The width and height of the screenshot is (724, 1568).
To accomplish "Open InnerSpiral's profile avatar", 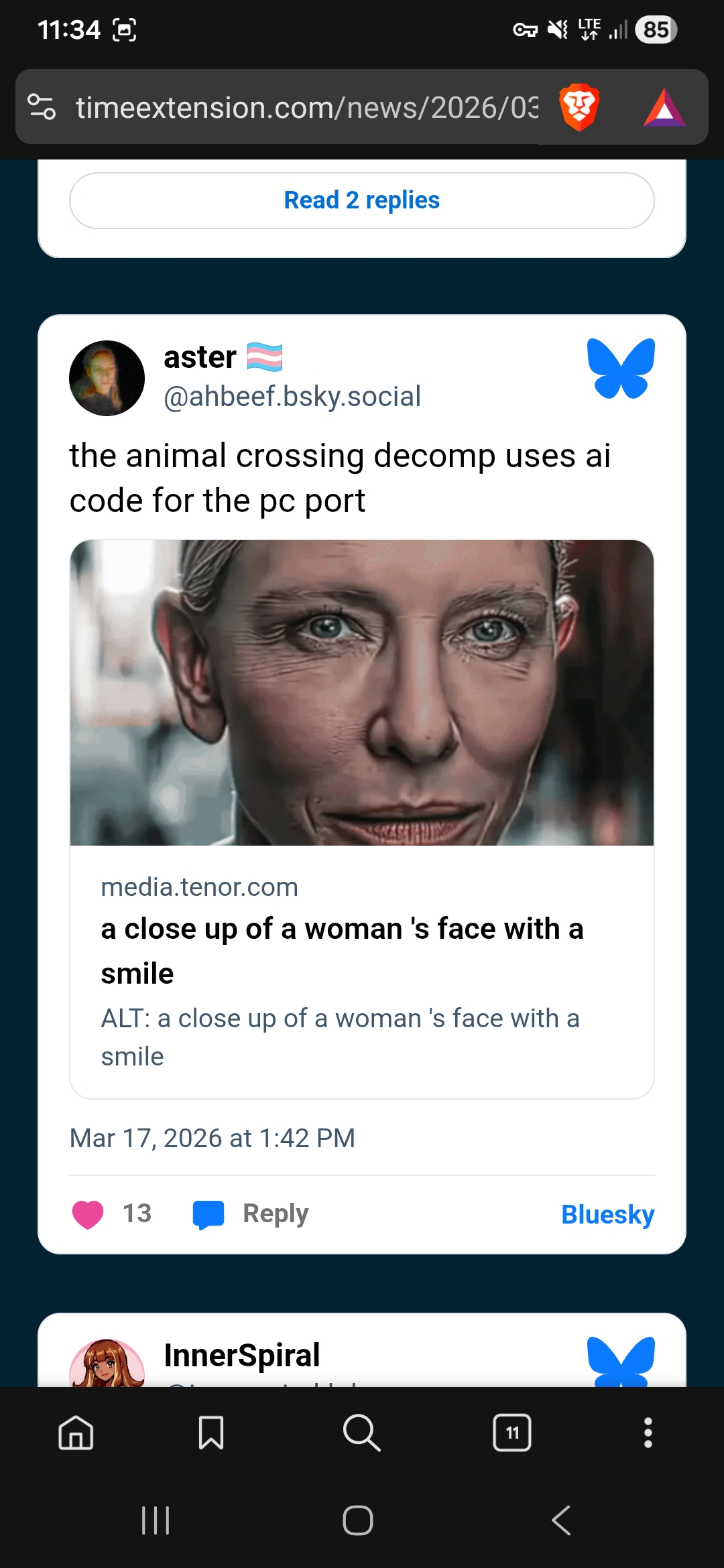I will 107,1364.
